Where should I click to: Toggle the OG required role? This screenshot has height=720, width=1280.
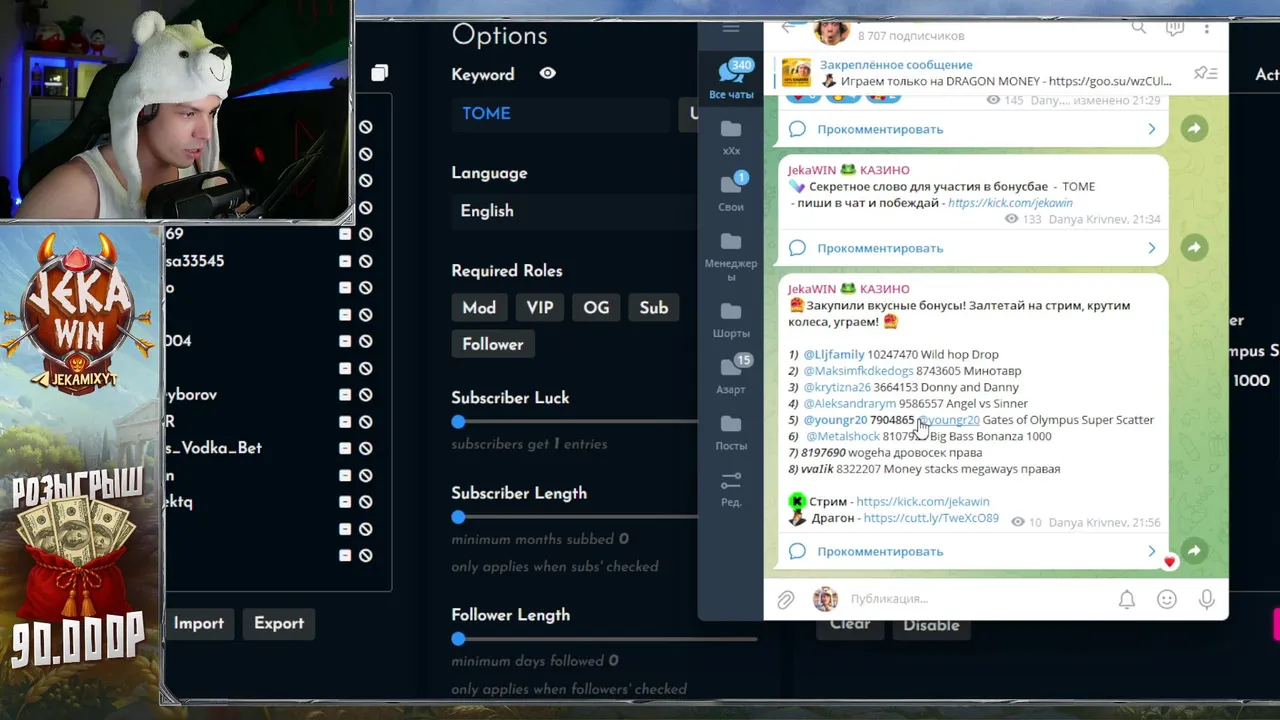click(596, 308)
